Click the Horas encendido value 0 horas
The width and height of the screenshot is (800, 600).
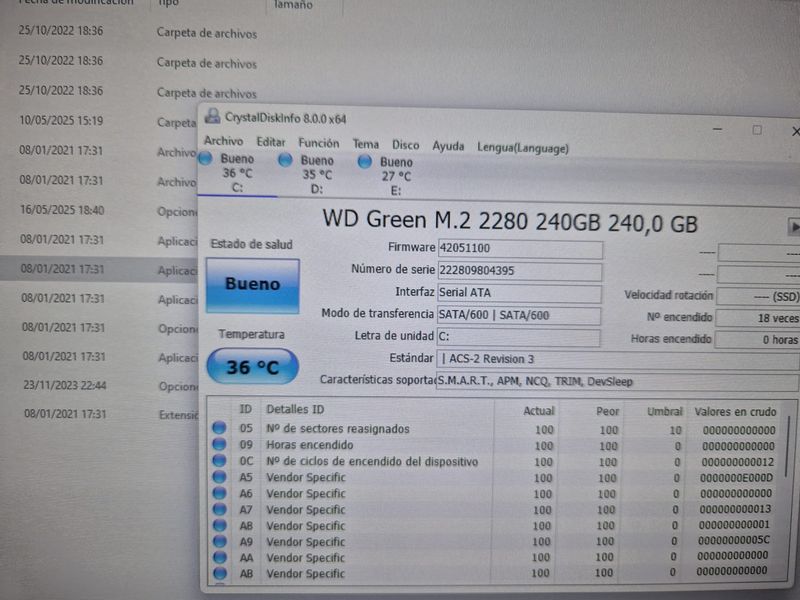click(757, 340)
